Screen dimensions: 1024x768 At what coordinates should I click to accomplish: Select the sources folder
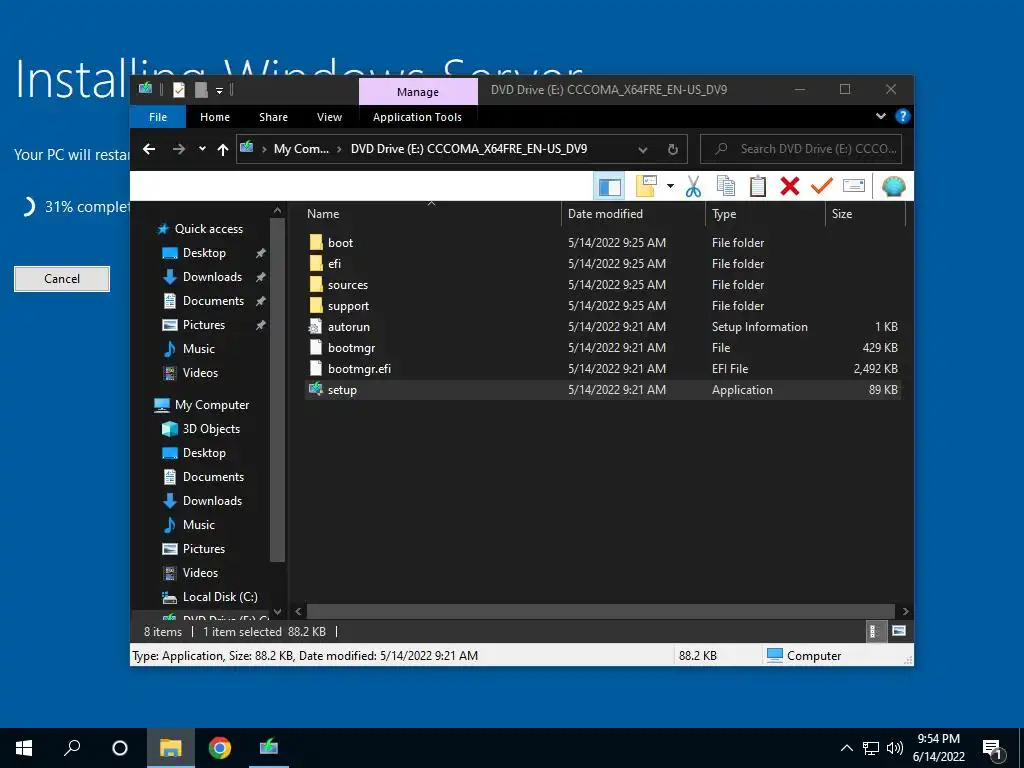click(x=603, y=285)
